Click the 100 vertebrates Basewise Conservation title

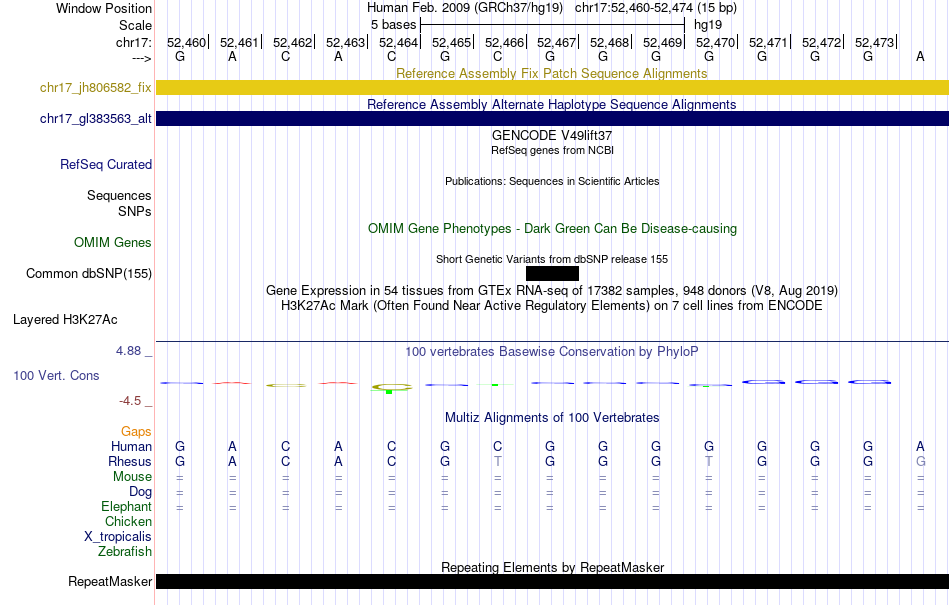552,351
